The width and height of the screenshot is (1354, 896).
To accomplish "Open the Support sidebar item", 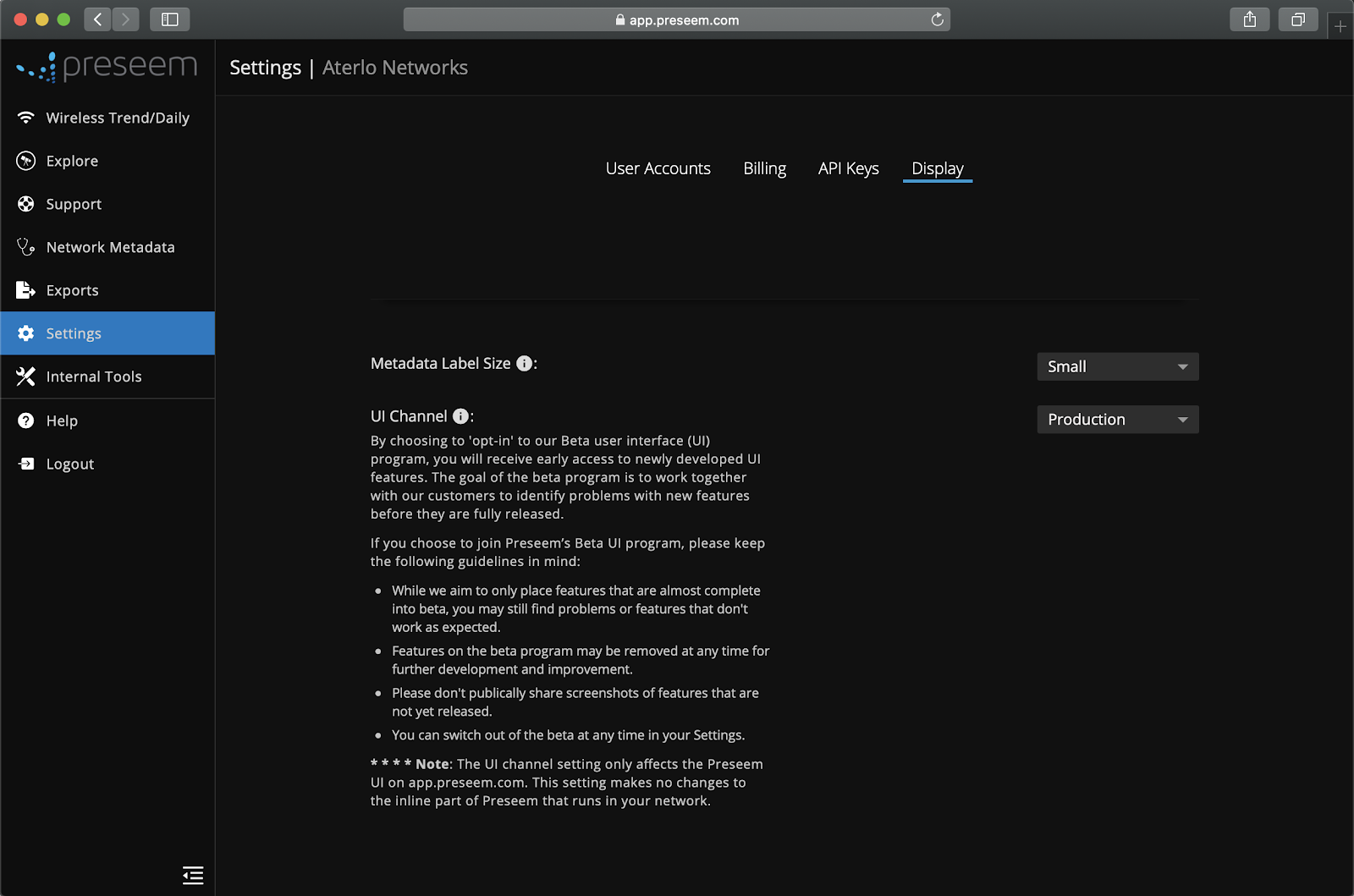I will pyautogui.click(x=107, y=204).
